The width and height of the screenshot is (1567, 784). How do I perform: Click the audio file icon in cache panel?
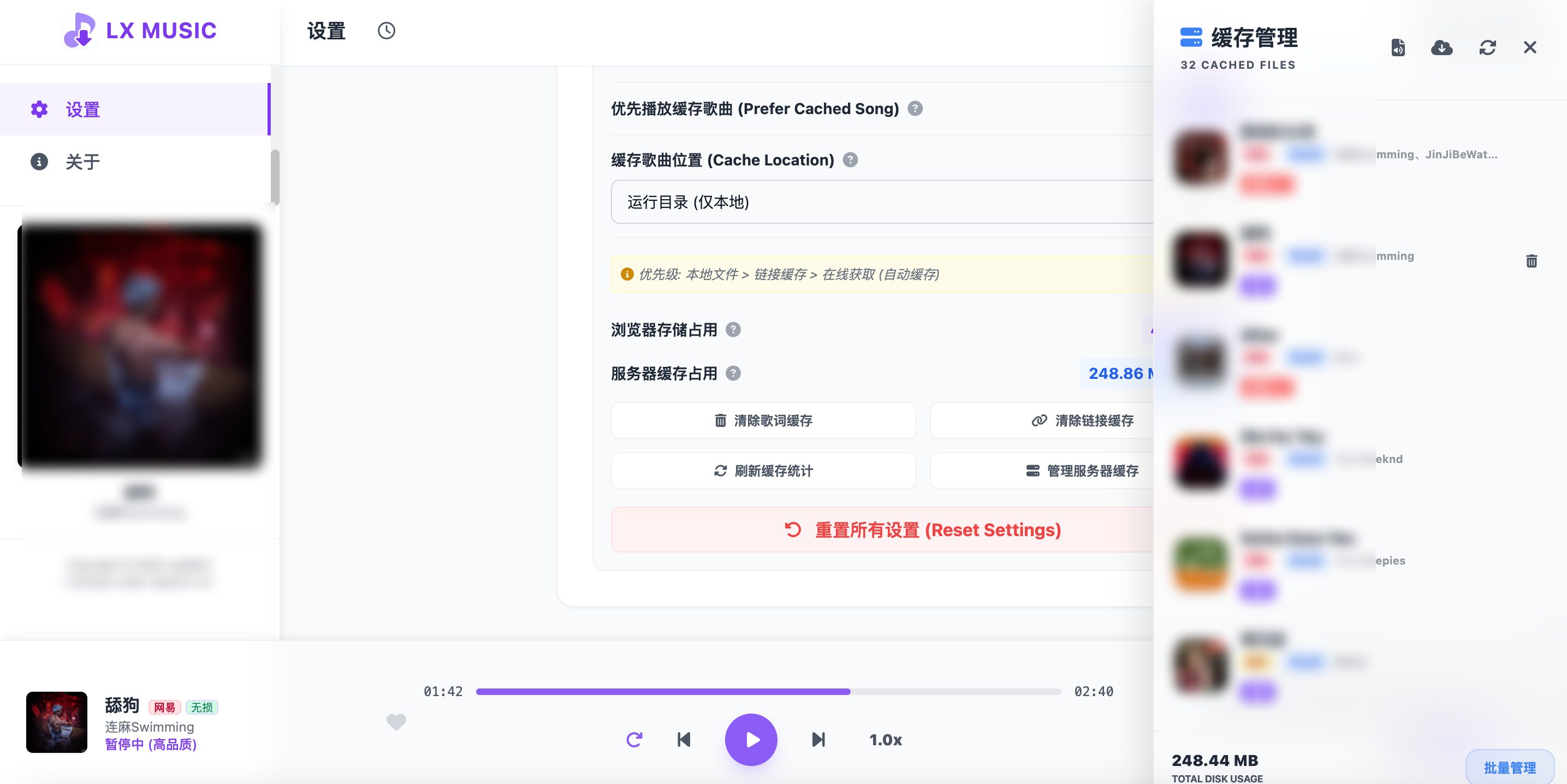tap(1398, 47)
